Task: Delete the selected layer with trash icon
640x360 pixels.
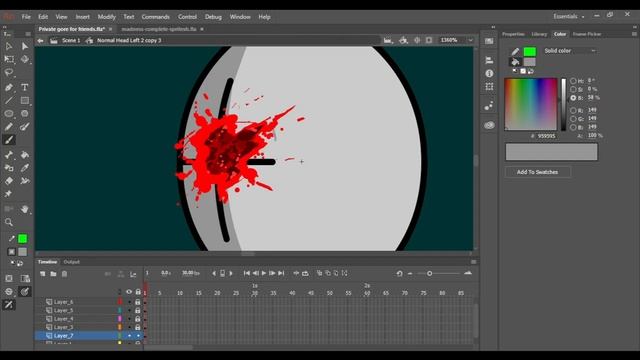Action: [x=64, y=274]
